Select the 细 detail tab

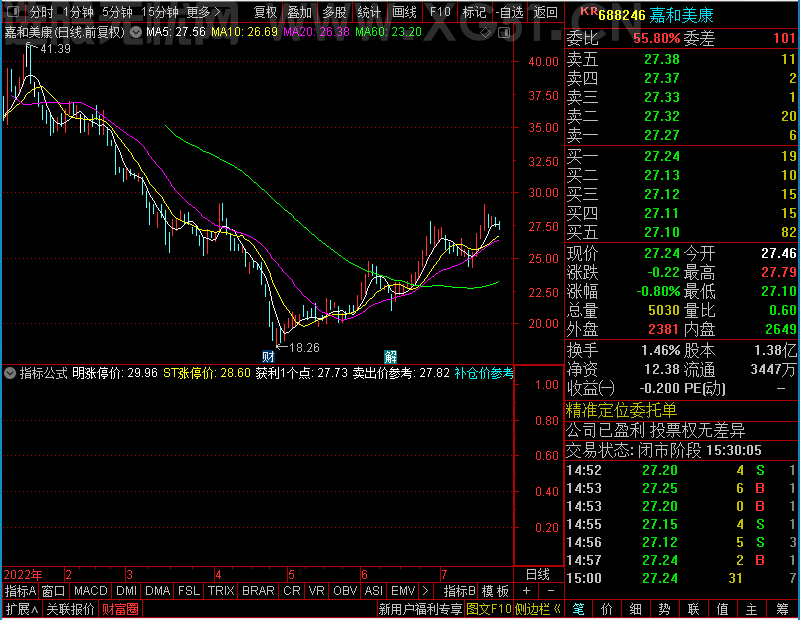[635, 609]
